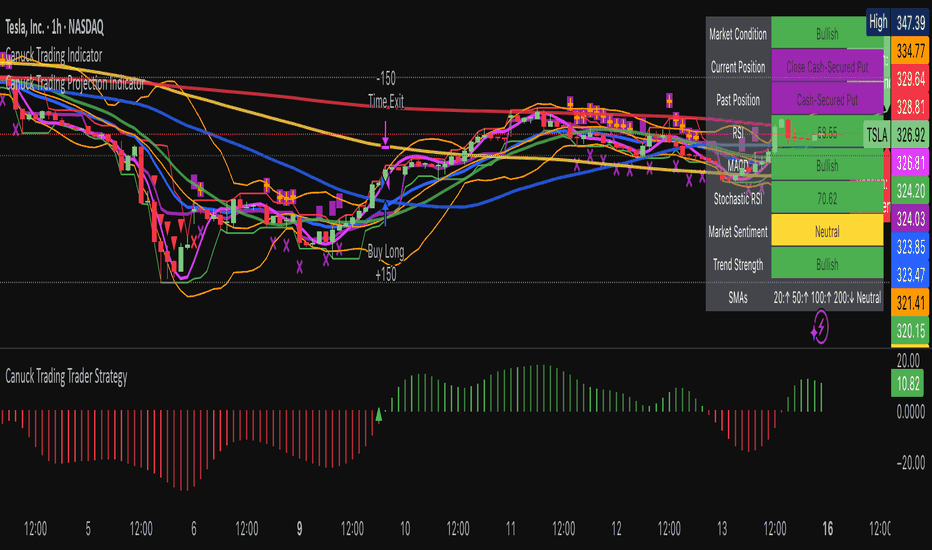Click the red 329.64 price tag
Screen dimensions: 932x550
tap(911, 78)
